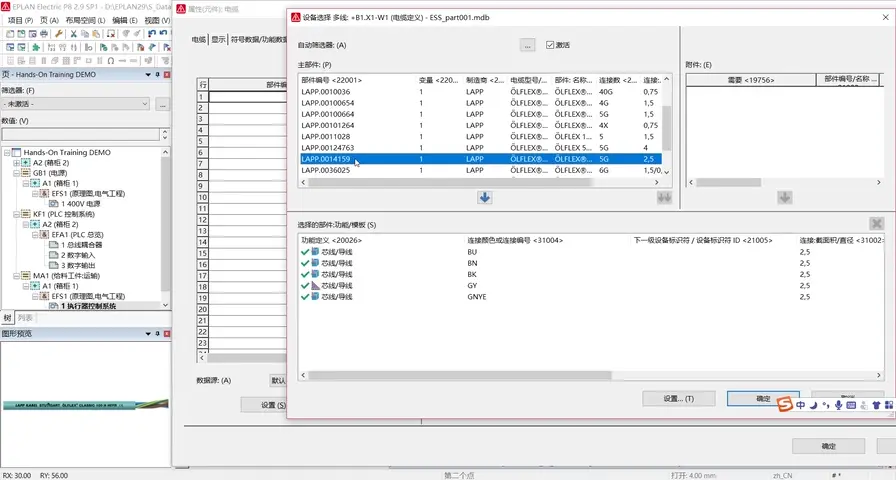Screen dimensions: 896x480
Task: Click the 数值 input field
Action: 81,135
